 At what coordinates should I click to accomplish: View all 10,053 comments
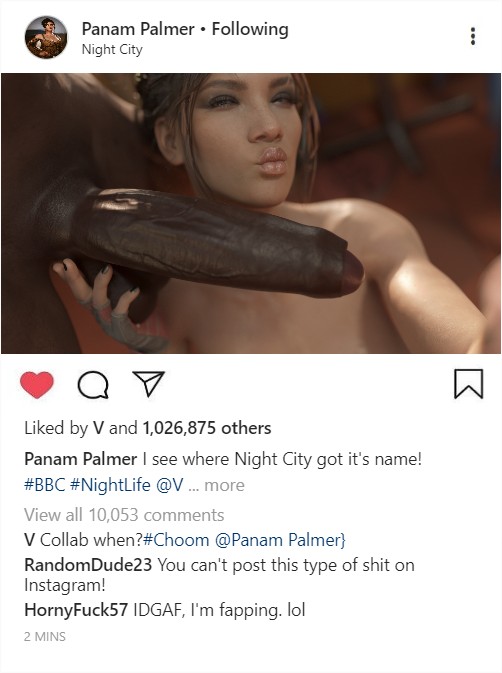coord(124,515)
